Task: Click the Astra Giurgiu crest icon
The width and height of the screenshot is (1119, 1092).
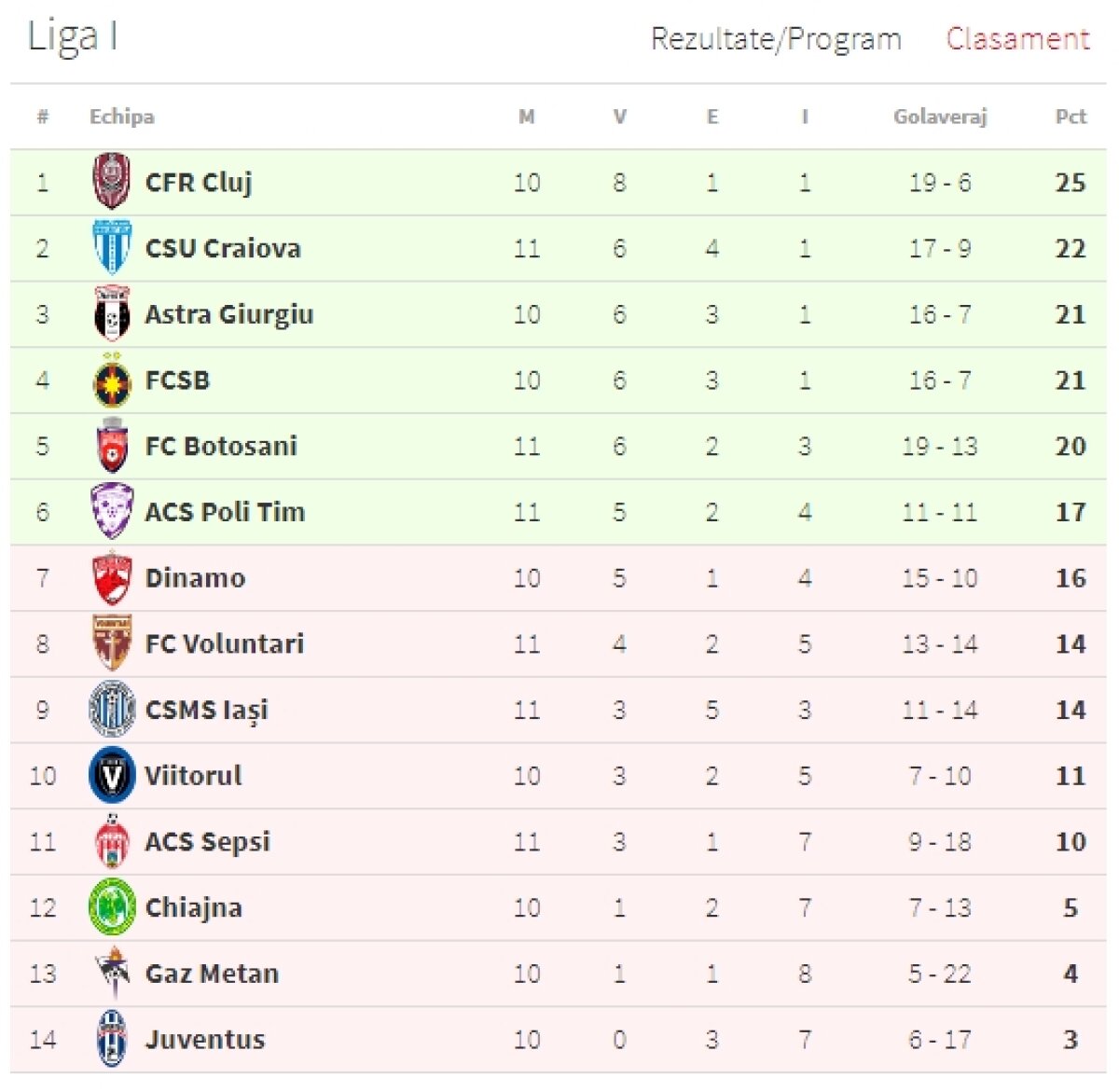Action: coord(112,314)
